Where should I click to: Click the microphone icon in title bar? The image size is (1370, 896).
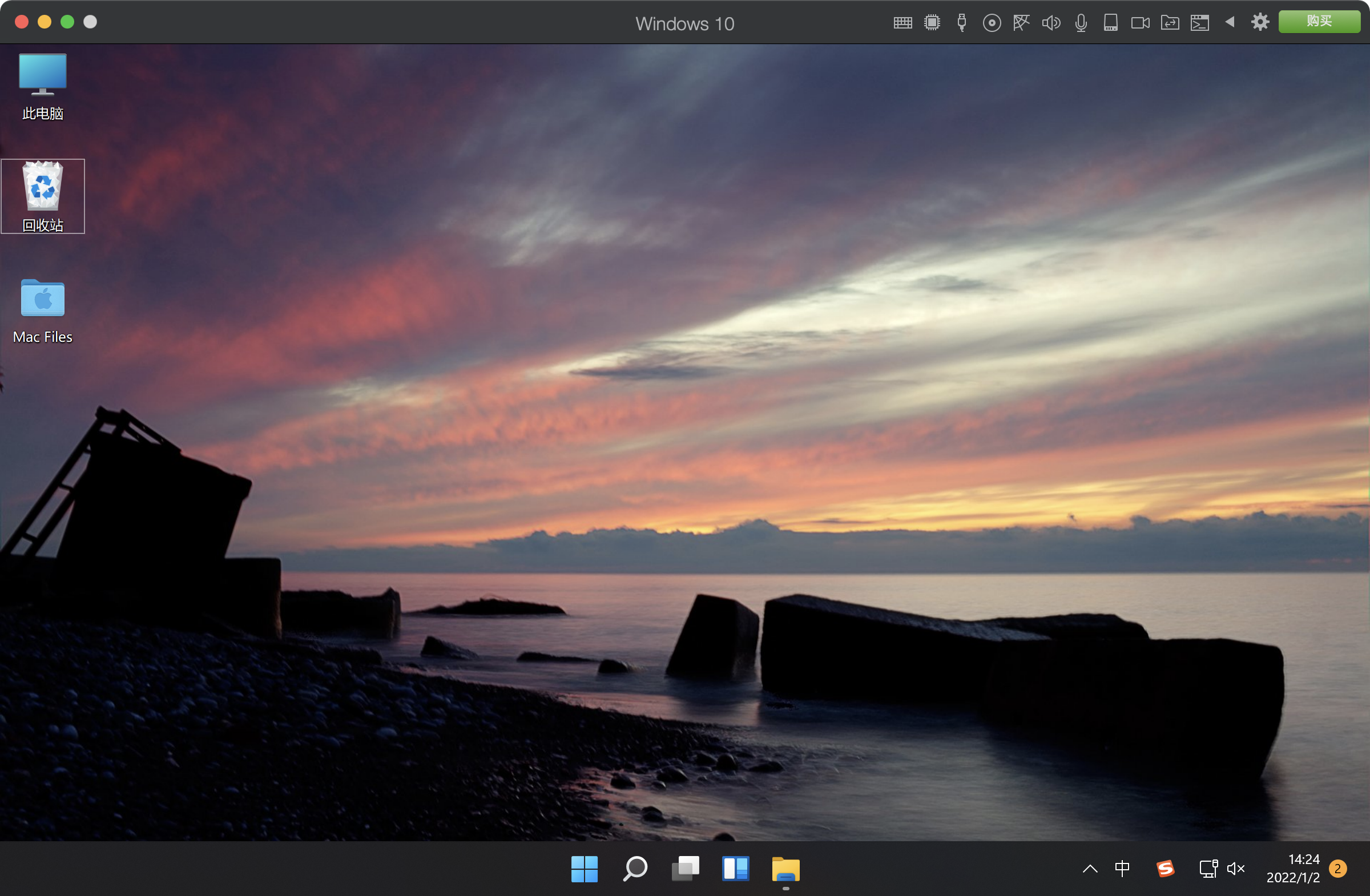coord(1081,22)
